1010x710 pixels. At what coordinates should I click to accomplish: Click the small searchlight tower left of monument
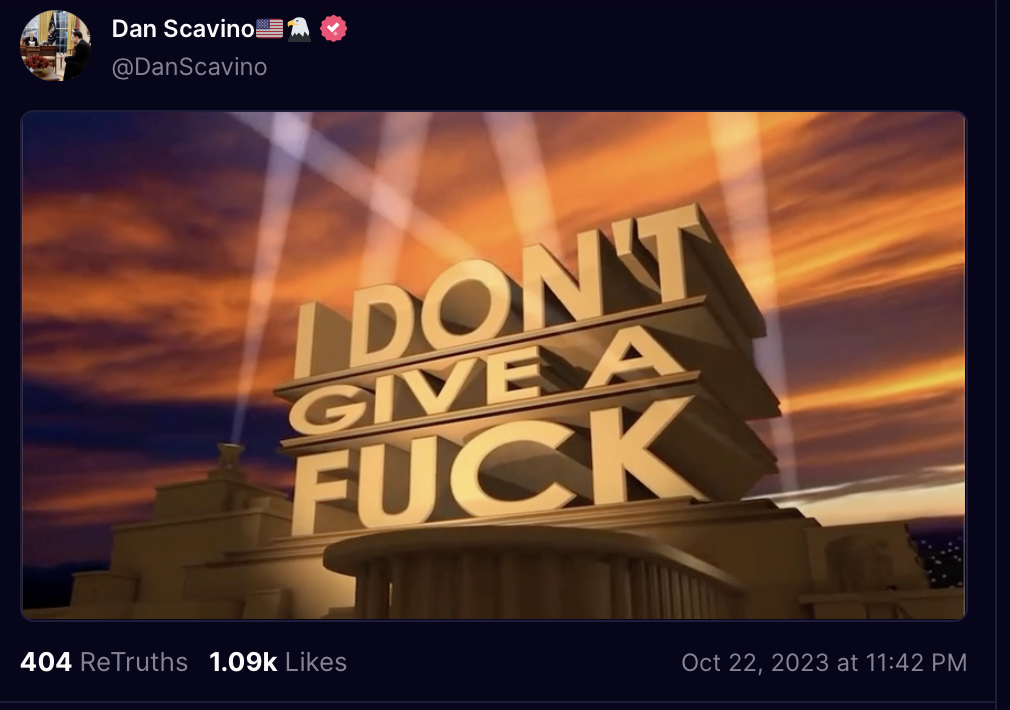point(231,460)
